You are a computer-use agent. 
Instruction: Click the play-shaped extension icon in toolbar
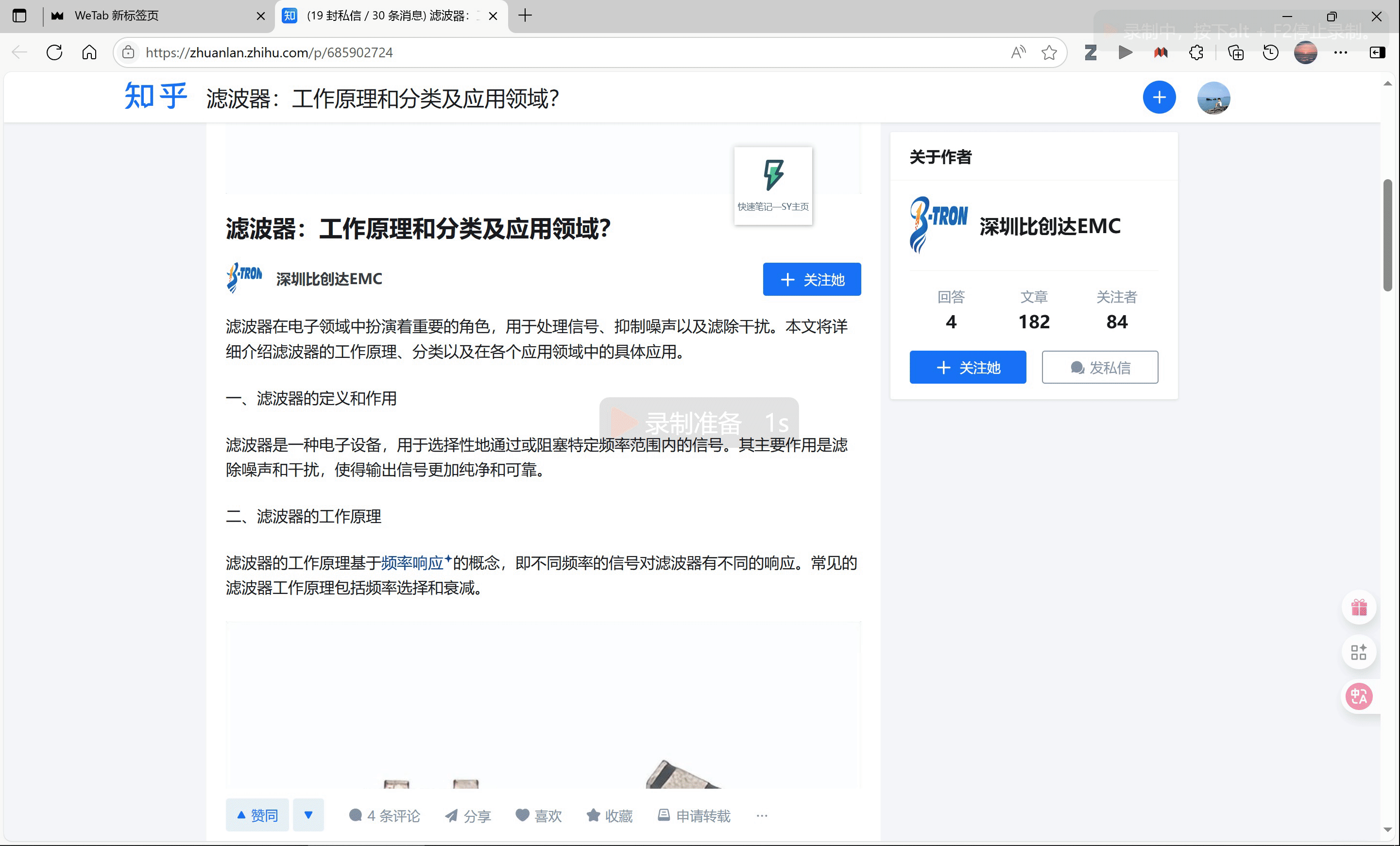(x=1125, y=52)
